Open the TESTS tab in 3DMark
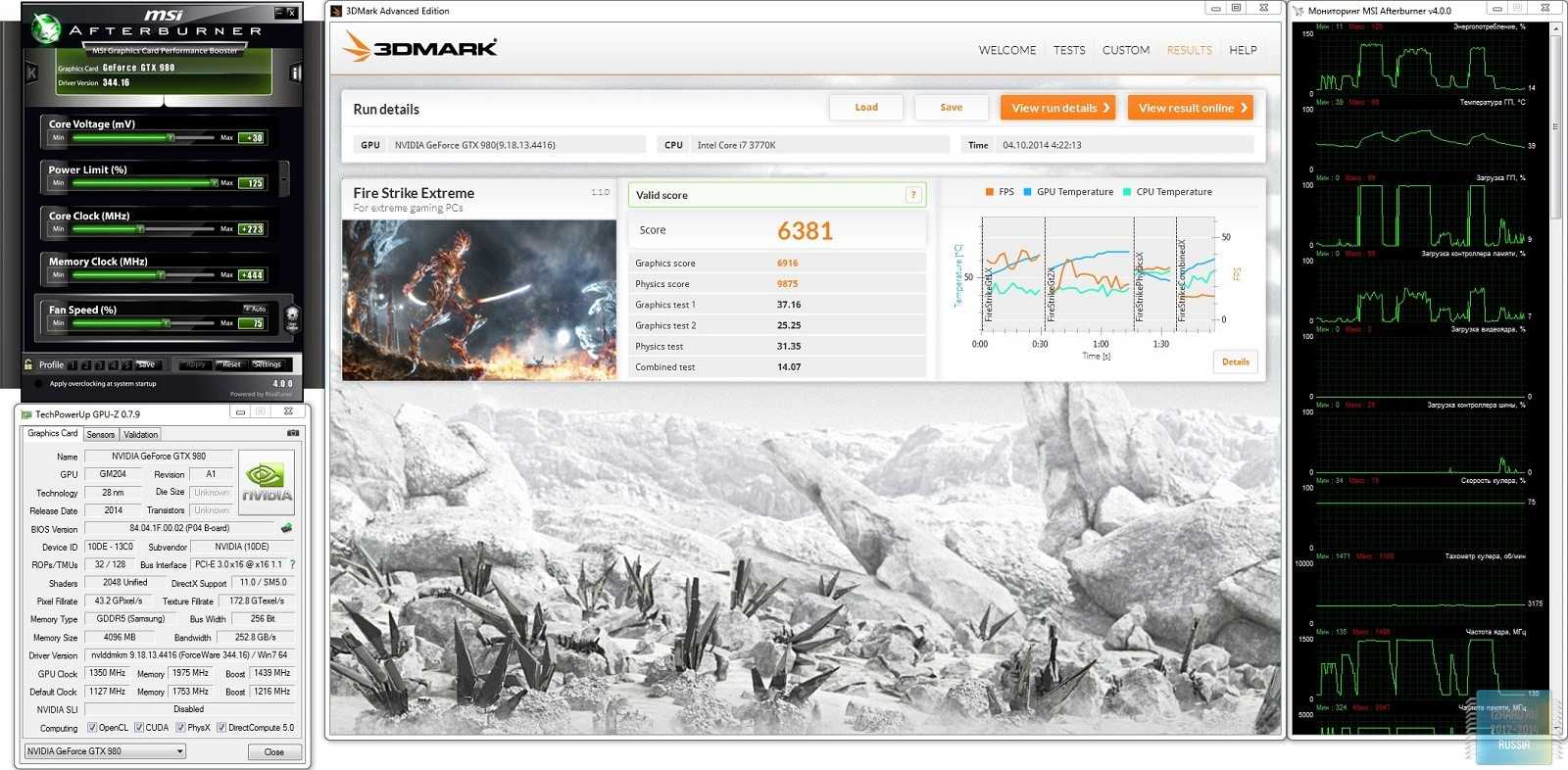The image size is (1568, 770). click(1068, 50)
